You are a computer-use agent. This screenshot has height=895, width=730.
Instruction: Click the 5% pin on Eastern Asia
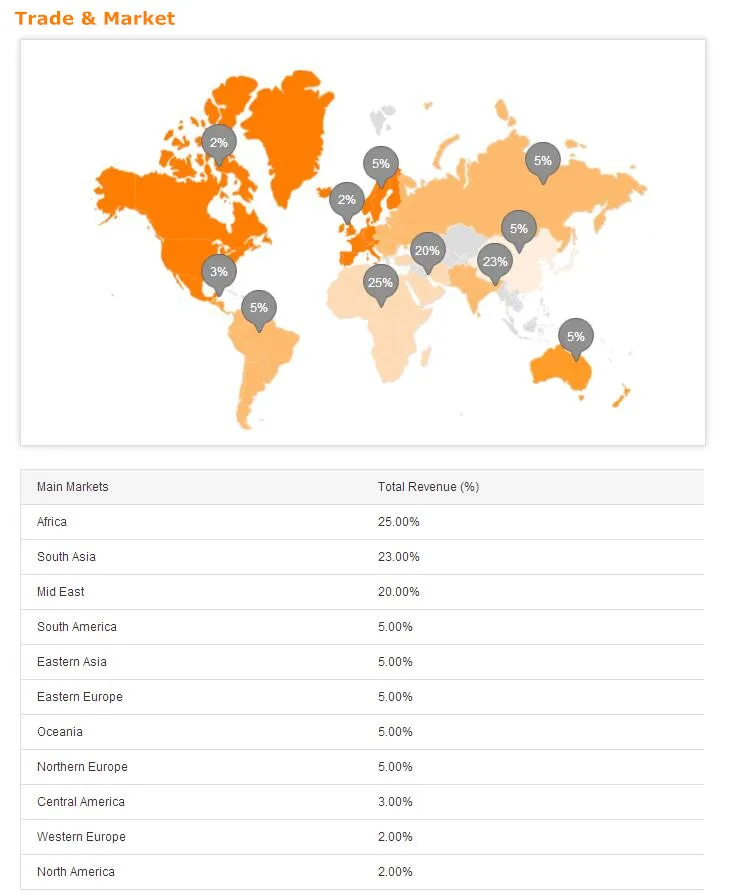pyautogui.click(x=518, y=229)
